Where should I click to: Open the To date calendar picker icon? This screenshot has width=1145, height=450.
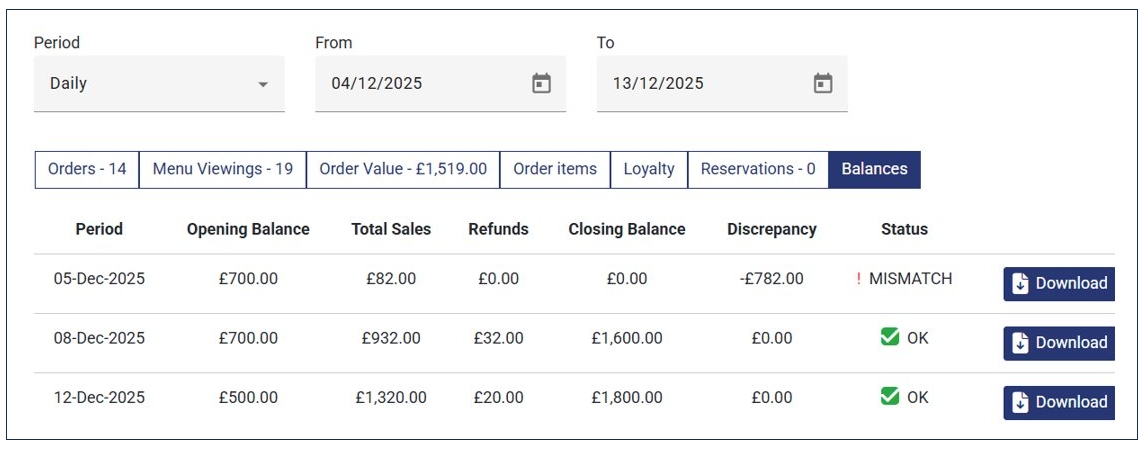[823, 84]
